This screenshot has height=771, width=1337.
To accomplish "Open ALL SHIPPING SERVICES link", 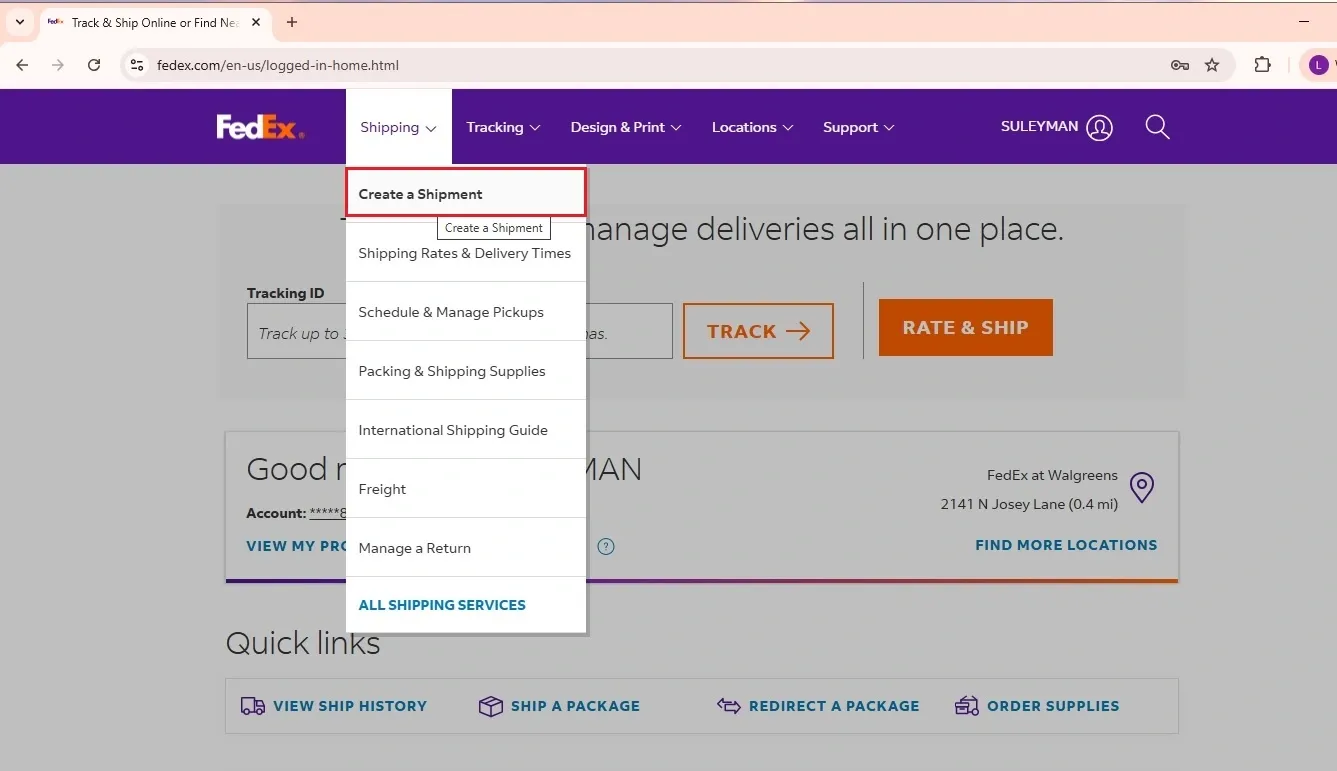I will click(x=442, y=605).
